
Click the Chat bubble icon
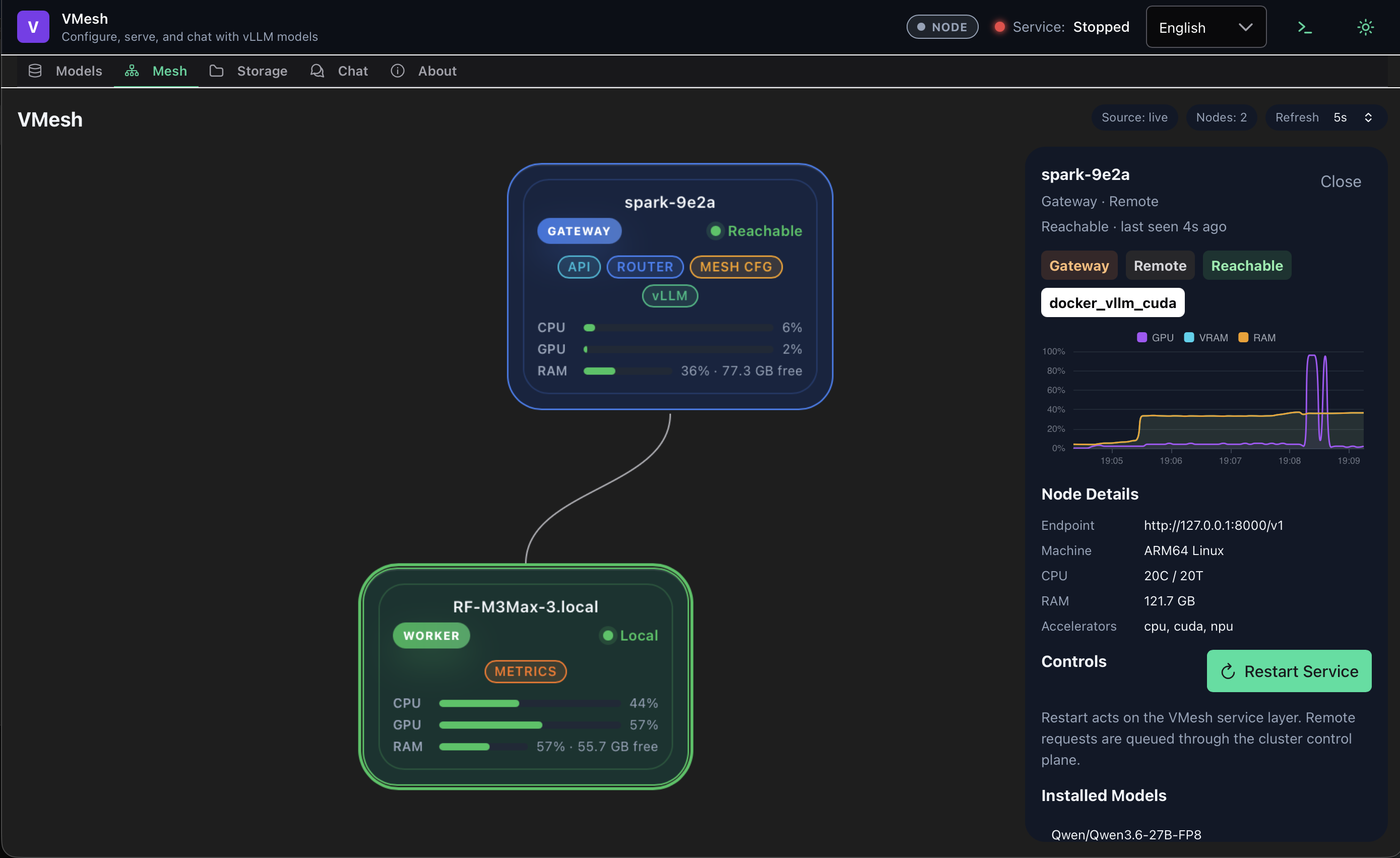(317, 71)
